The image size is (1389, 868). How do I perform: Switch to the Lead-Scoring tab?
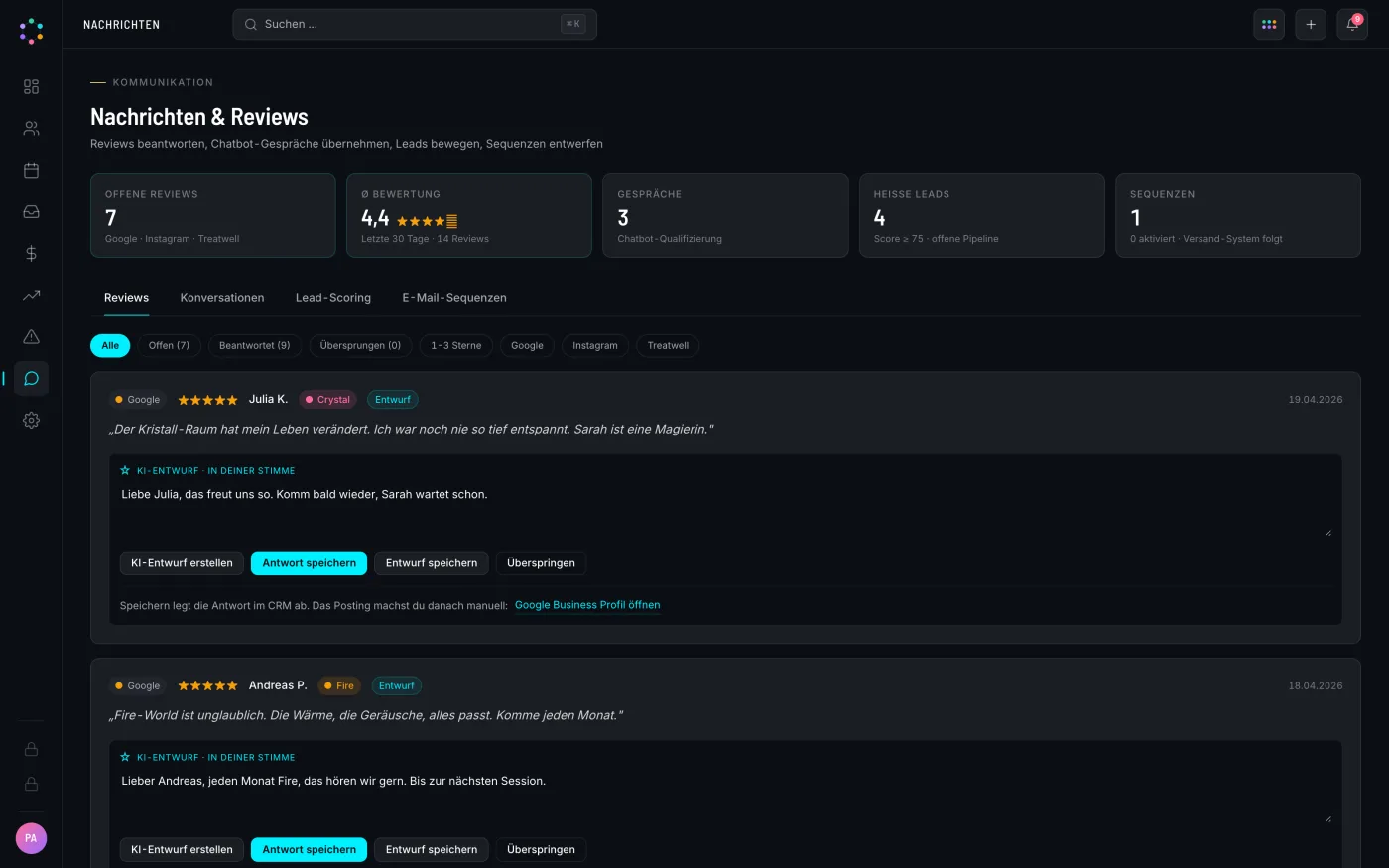tap(333, 298)
